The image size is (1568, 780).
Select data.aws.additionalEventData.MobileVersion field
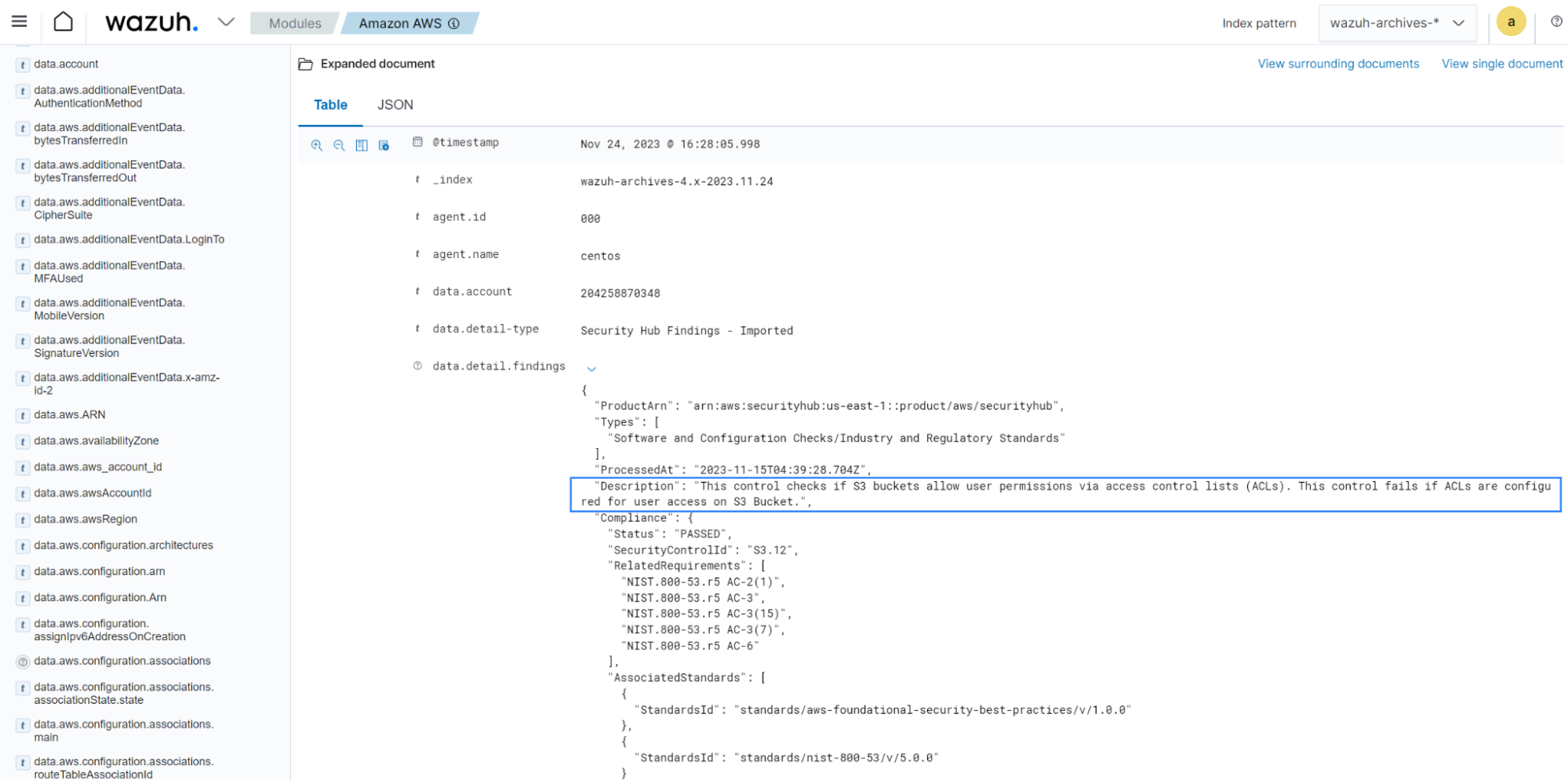pyautogui.click(x=109, y=309)
